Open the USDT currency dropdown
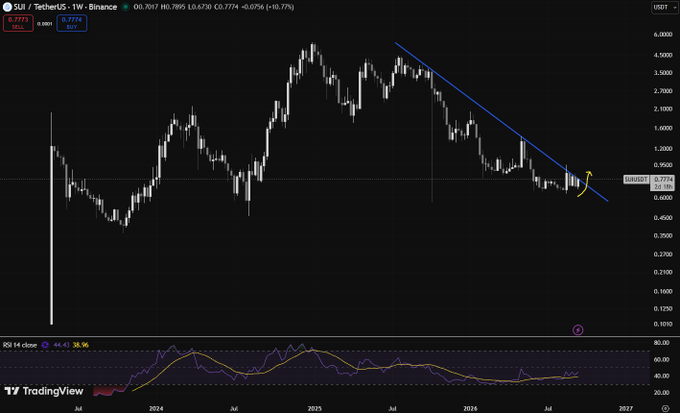Viewport: 680px width, 413px height. point(664,7)
